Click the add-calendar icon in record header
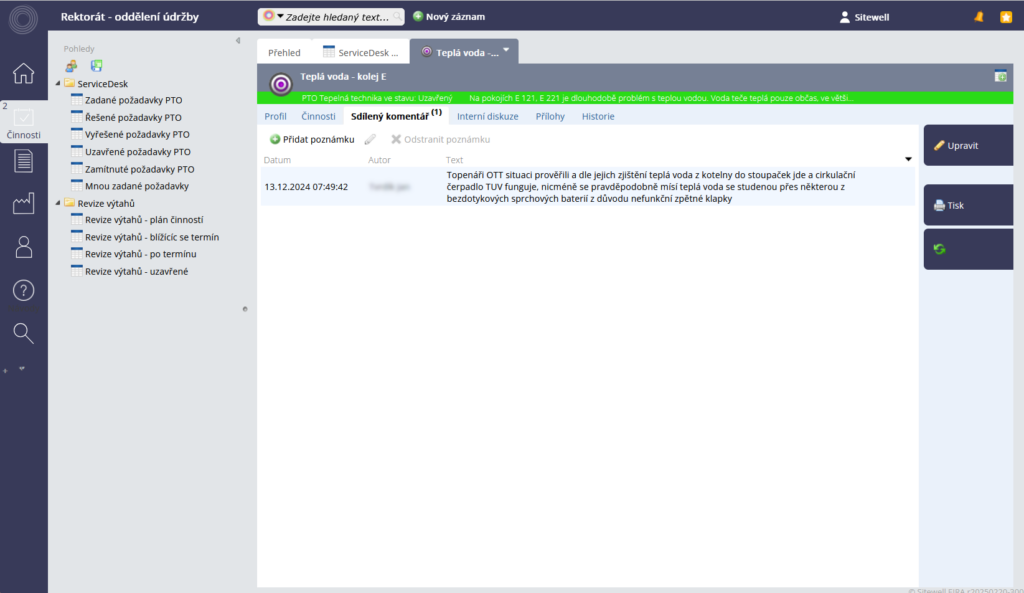Viewport: 1024px width, 593px height. [1000, 76]
